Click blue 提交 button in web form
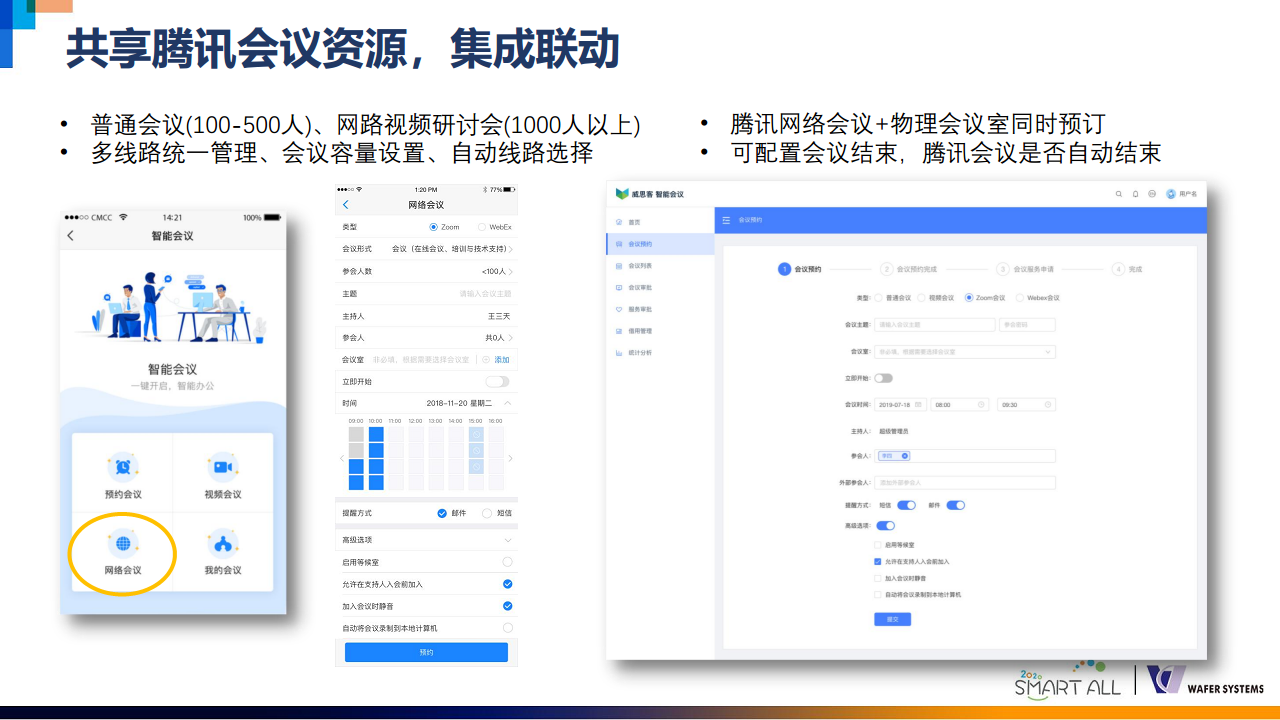Screen dimensions: 1280x720 (893, 619)
